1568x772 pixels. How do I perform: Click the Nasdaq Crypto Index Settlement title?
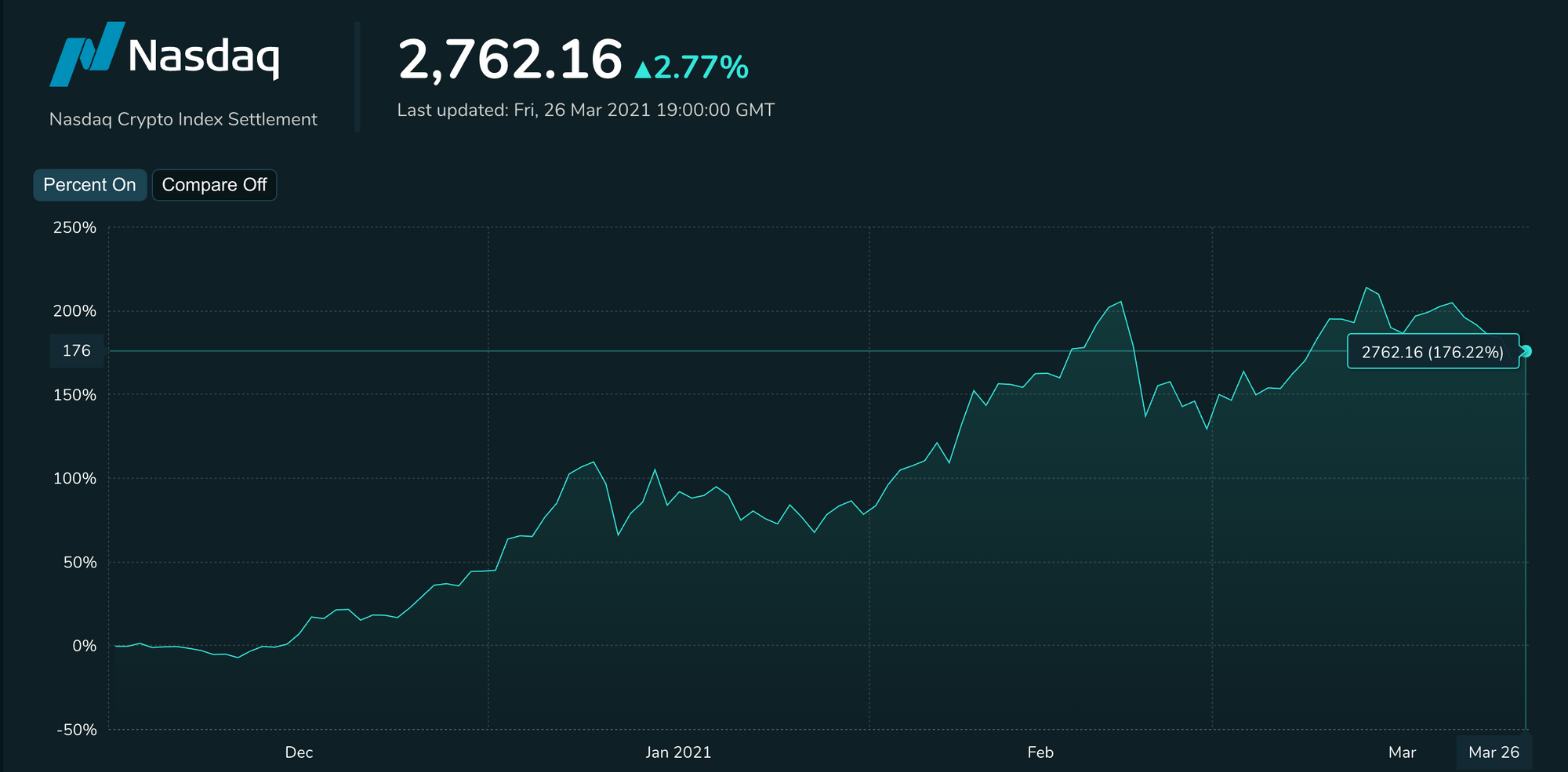[x=183, y=119]
